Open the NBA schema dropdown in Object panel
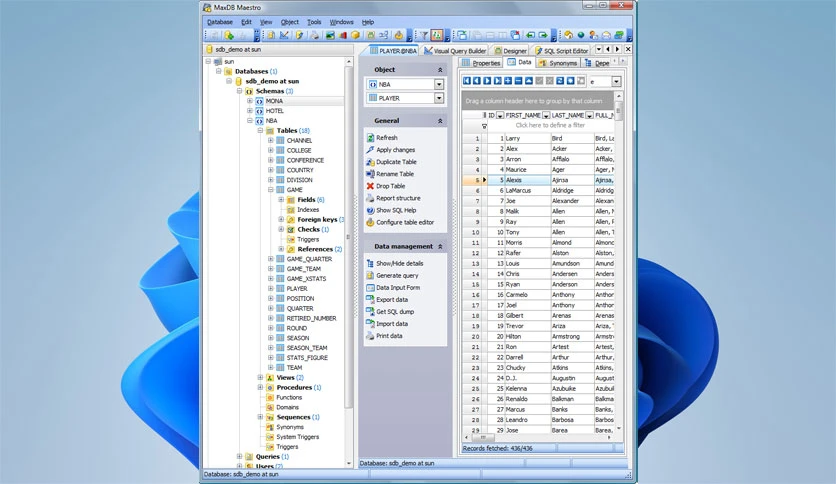Screen dimensions: 836x484 tap(439, 84)
